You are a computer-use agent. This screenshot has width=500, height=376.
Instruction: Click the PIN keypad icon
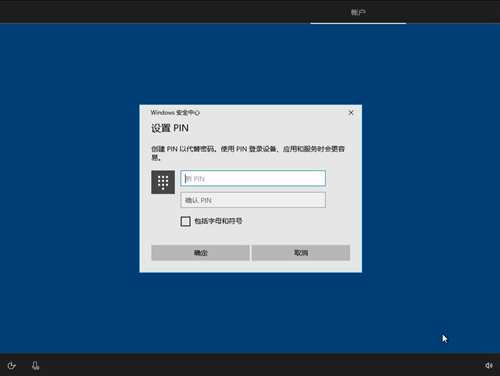tap(163, 182)
